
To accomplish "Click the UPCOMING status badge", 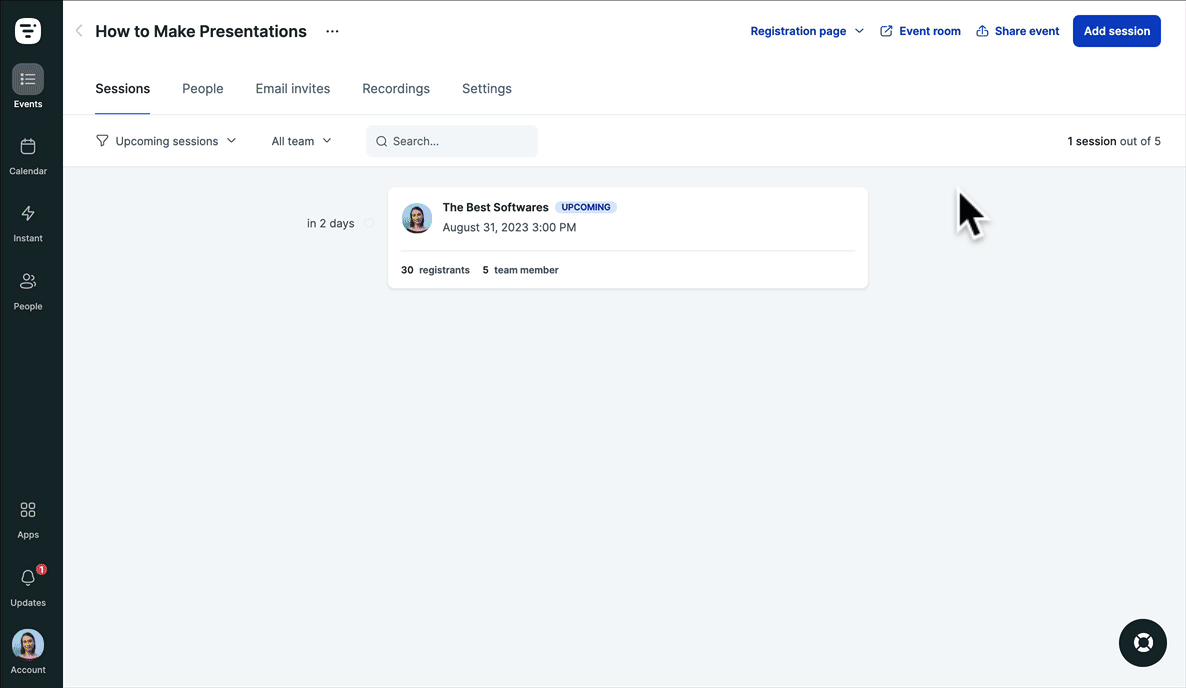I will coord(585,207).
